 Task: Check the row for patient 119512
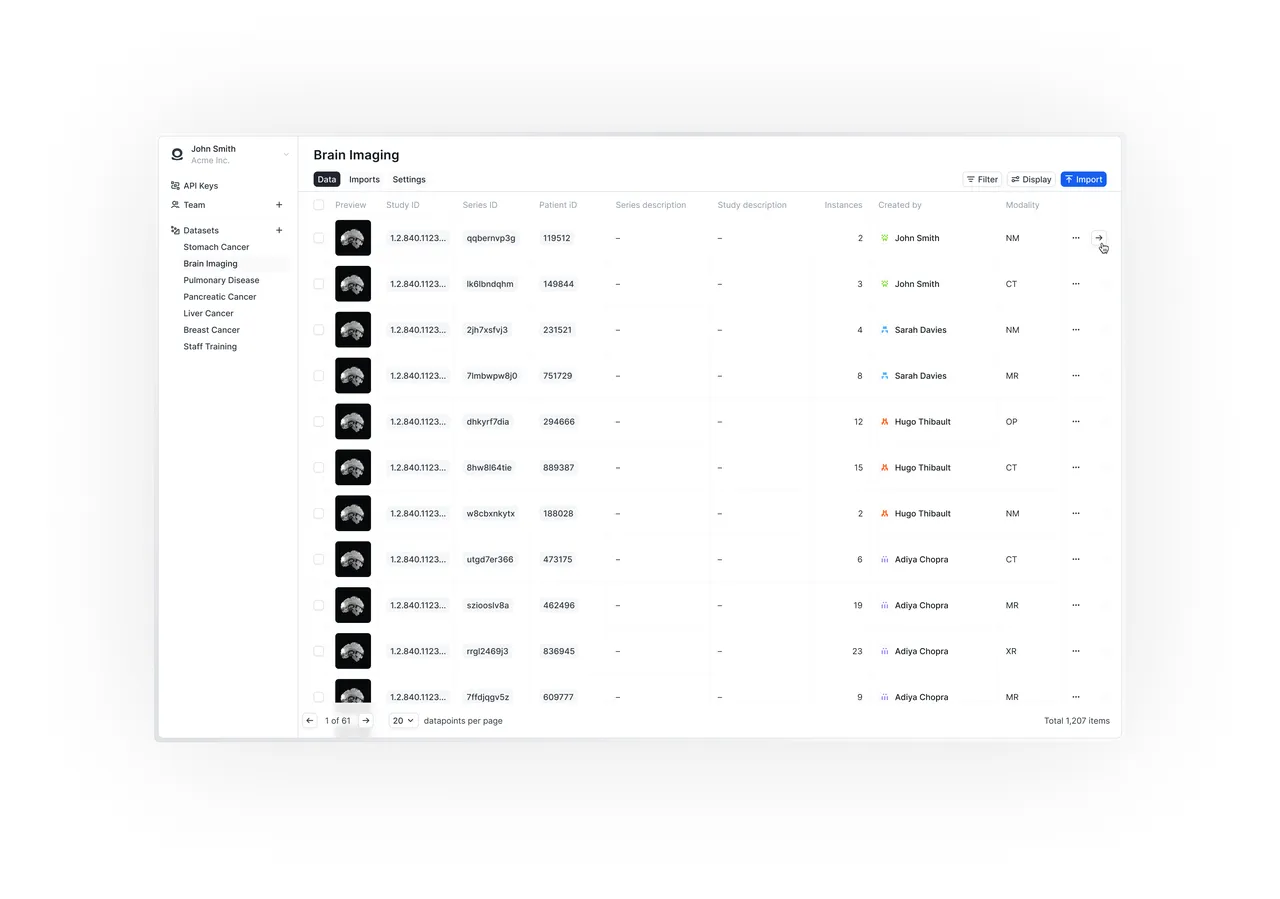point(319,238)
